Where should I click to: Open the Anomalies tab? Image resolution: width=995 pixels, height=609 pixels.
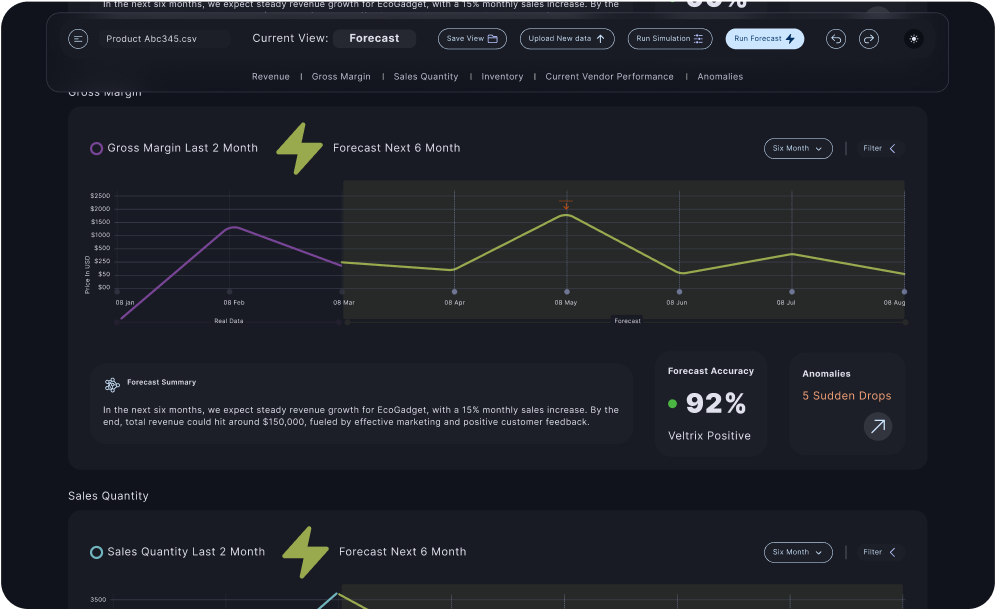click(720, 76)
